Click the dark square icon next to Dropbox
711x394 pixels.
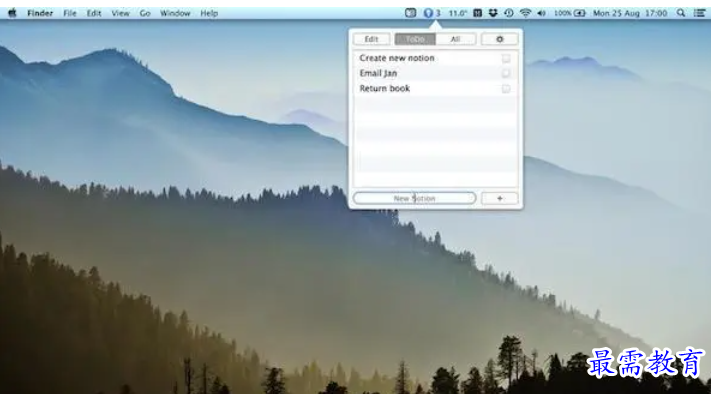[x=477, y=13]
